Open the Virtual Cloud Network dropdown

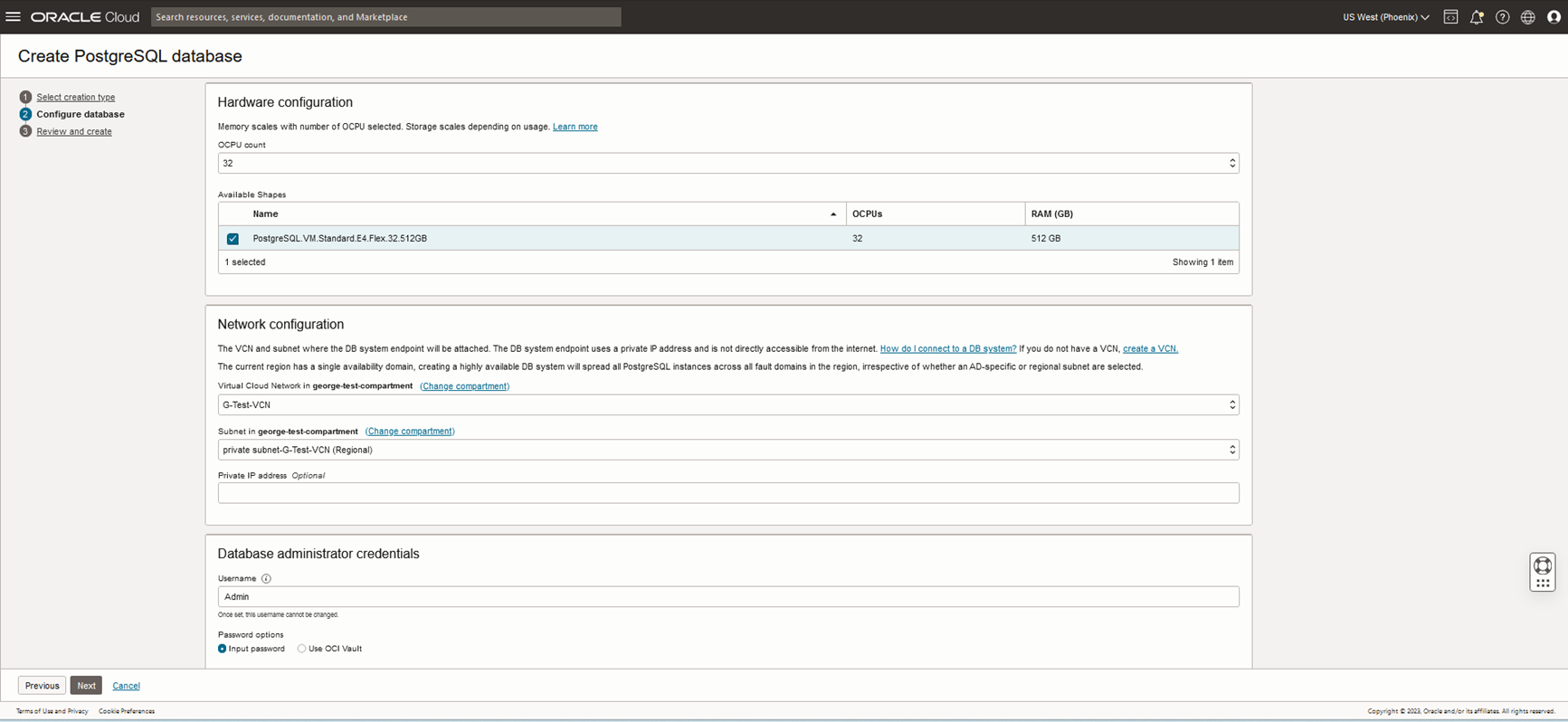click(728, 404)
